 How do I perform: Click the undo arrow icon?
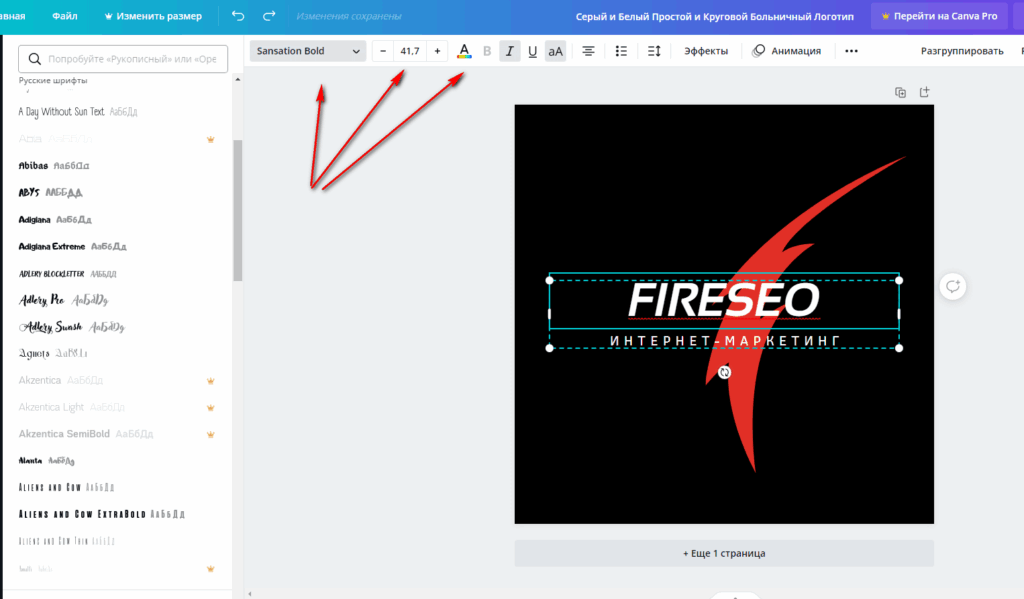[x=237, y=16]
